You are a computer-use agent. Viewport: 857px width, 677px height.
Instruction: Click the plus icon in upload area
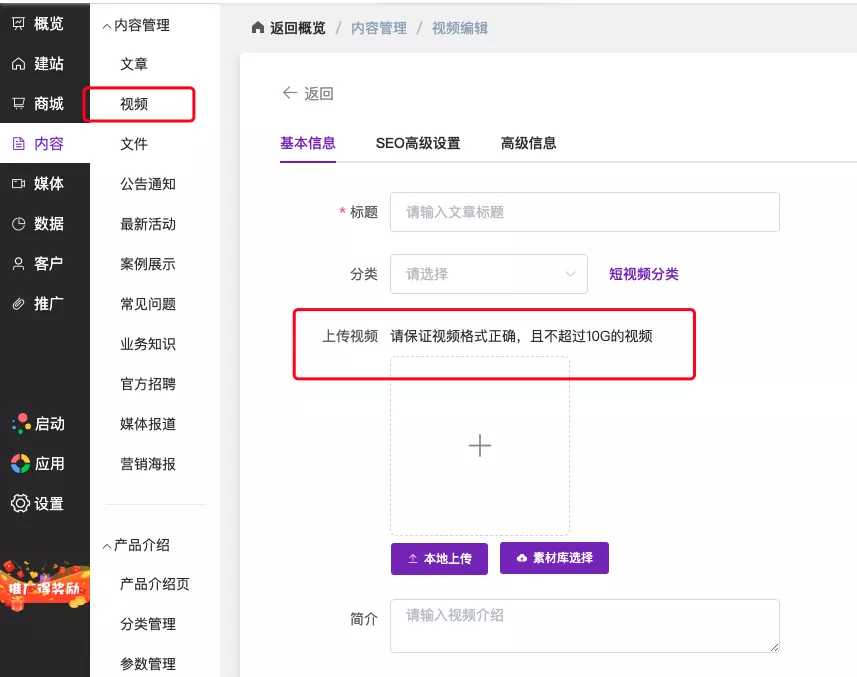[480, 446]
